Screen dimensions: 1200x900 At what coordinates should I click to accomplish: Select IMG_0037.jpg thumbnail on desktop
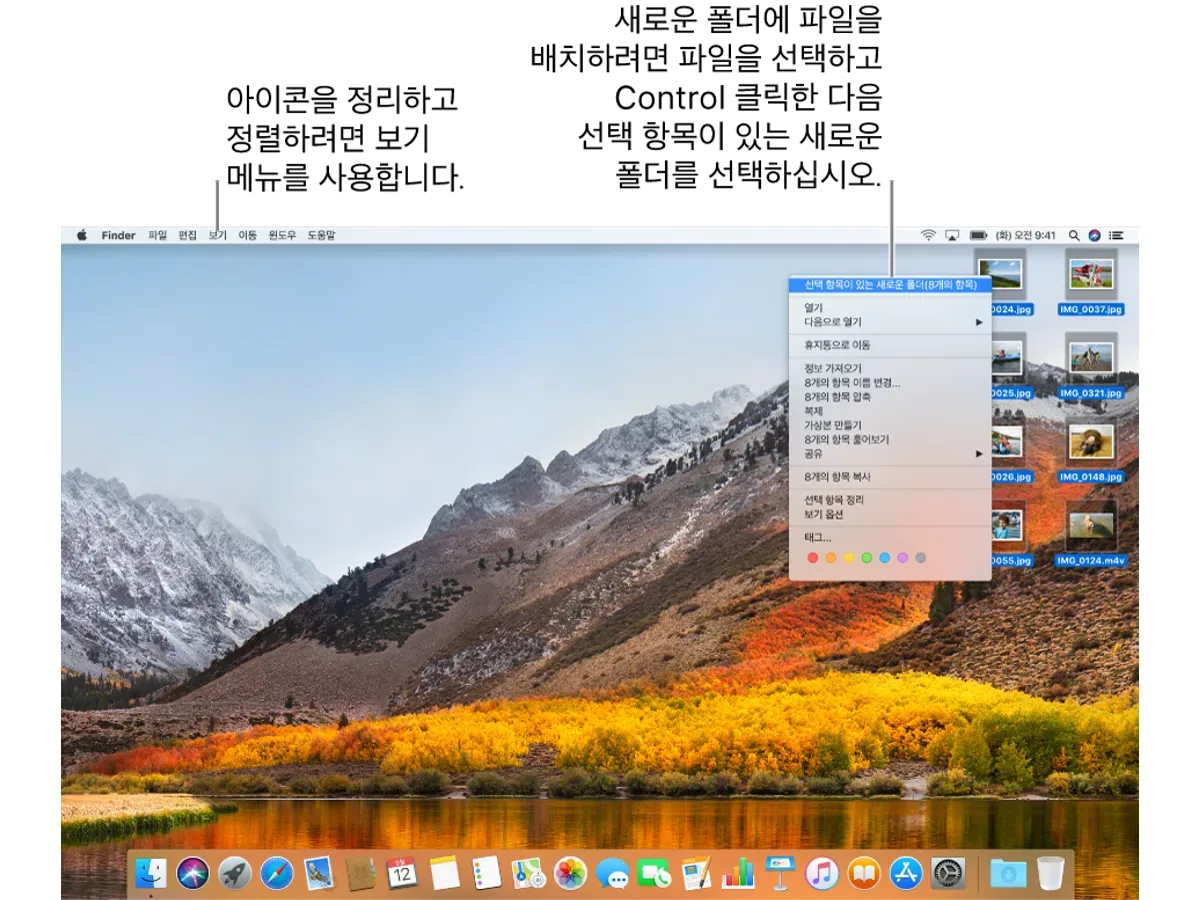[1091, 274]
